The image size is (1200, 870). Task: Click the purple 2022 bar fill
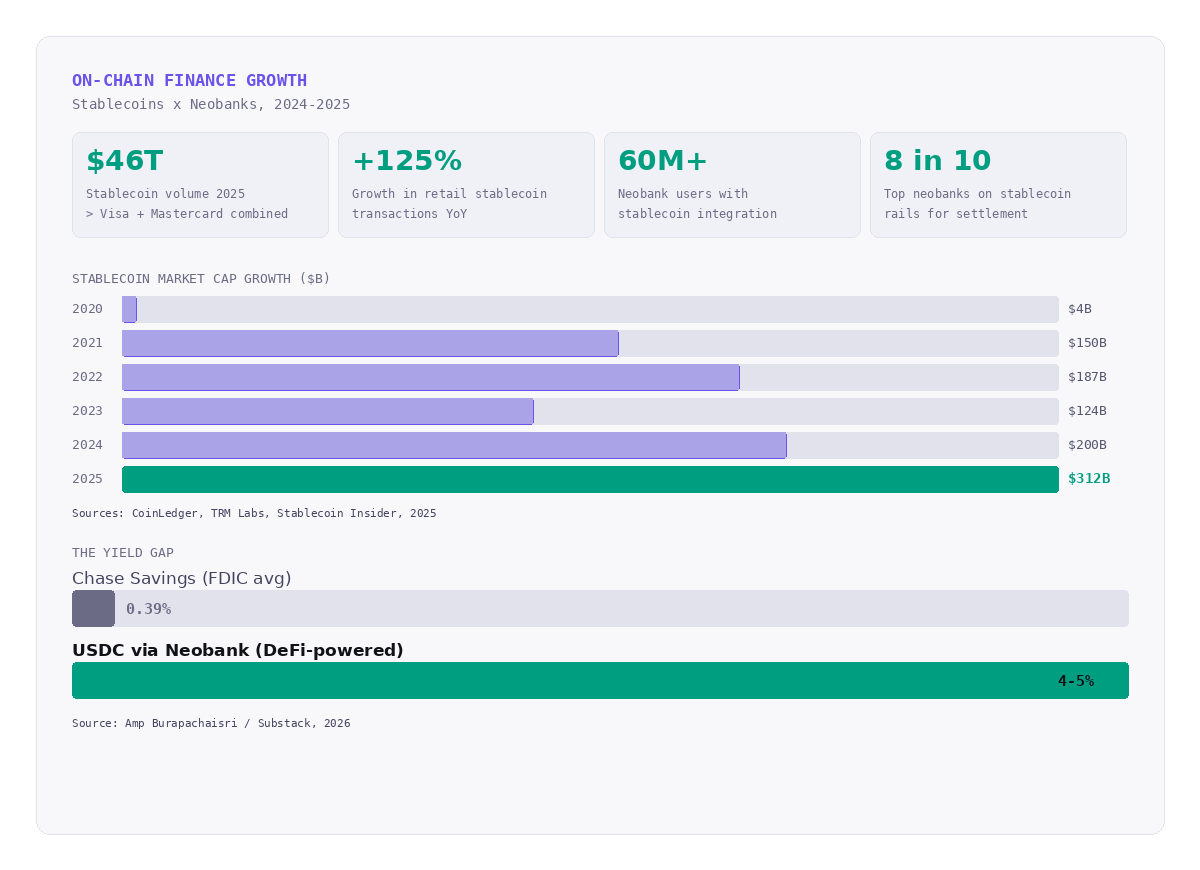pyautogui.click(x=431, y=377)
